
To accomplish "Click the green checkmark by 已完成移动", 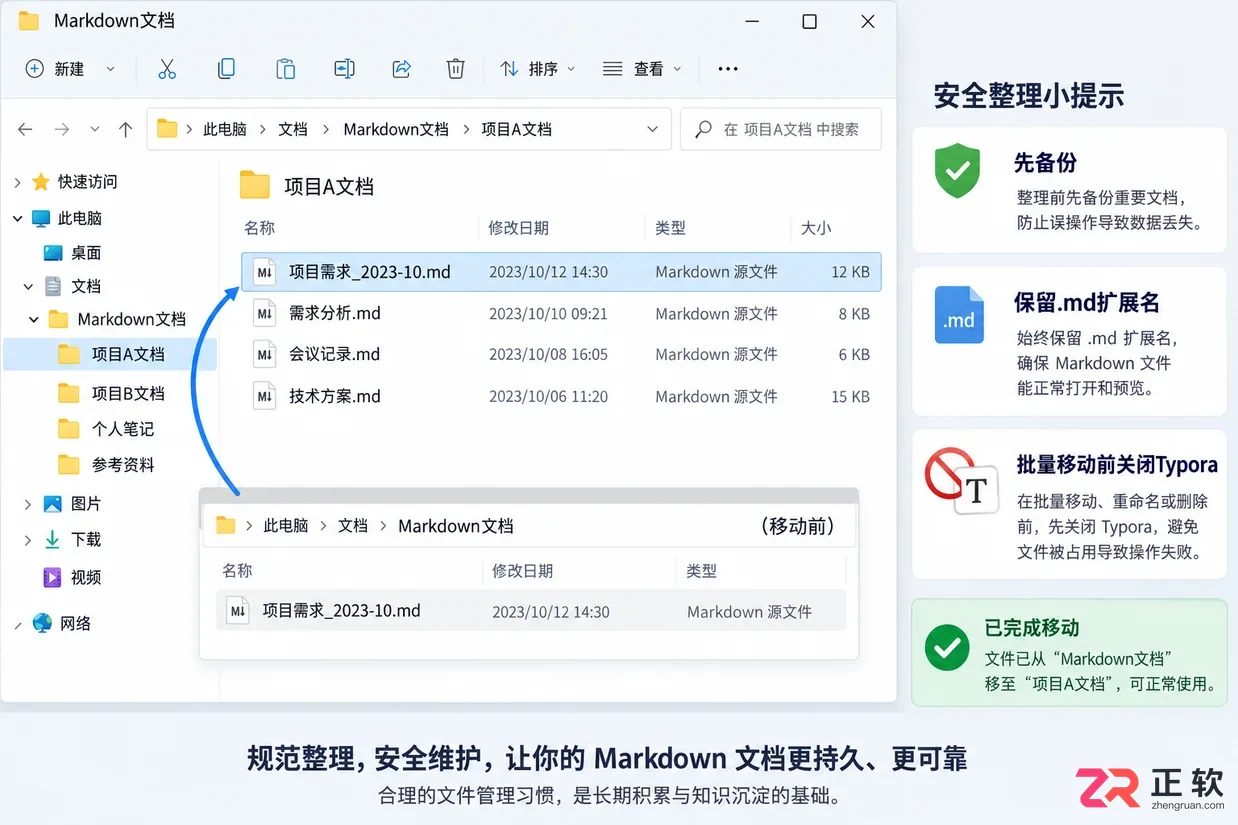I will pyautogui.click(x=946, y=647).
